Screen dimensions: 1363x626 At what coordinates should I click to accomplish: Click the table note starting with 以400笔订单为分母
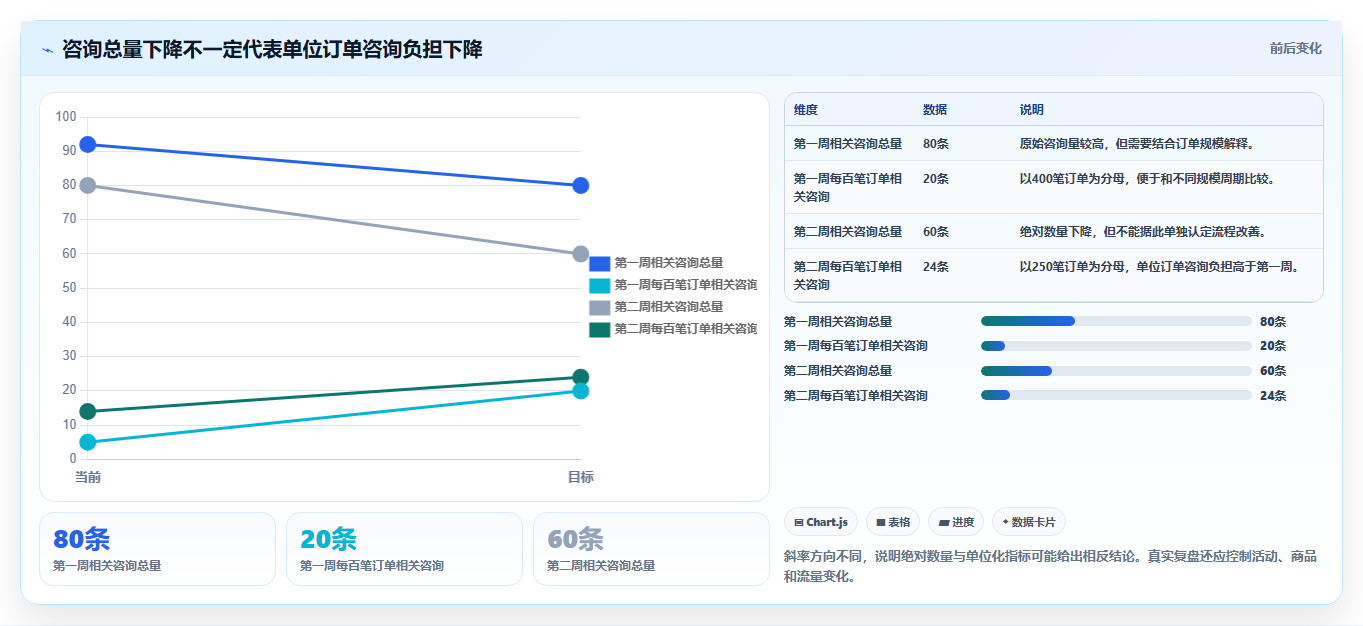pos(1147,179)
